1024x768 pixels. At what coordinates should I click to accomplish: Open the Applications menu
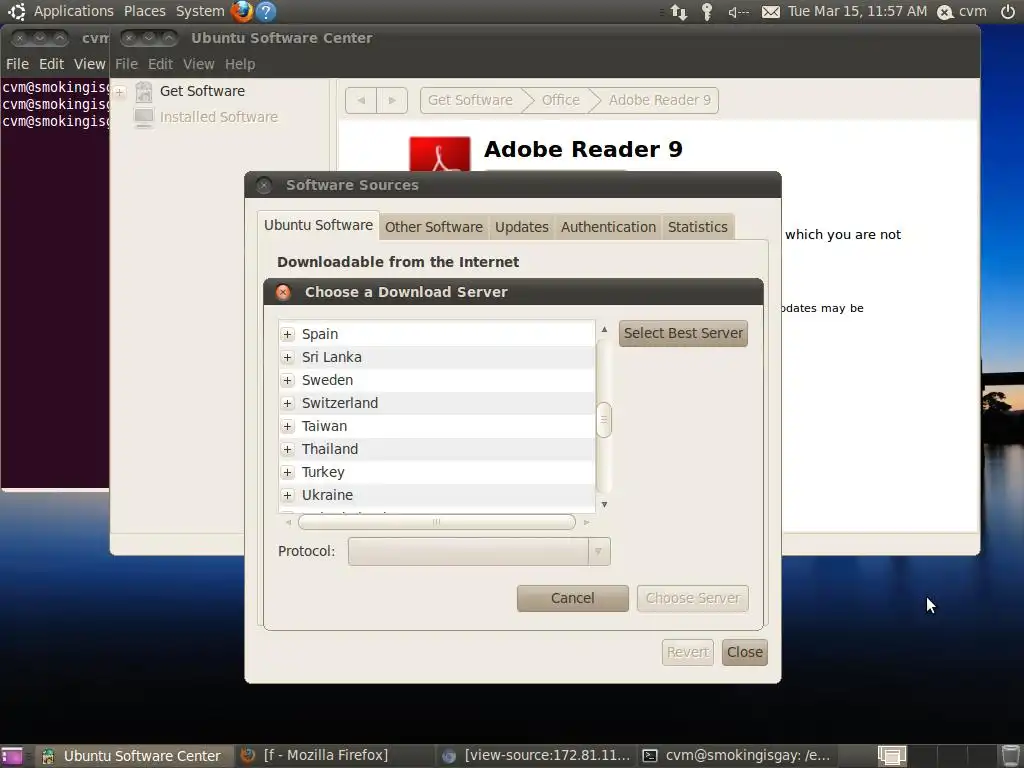pyautogui.click(x=73, y=11)
